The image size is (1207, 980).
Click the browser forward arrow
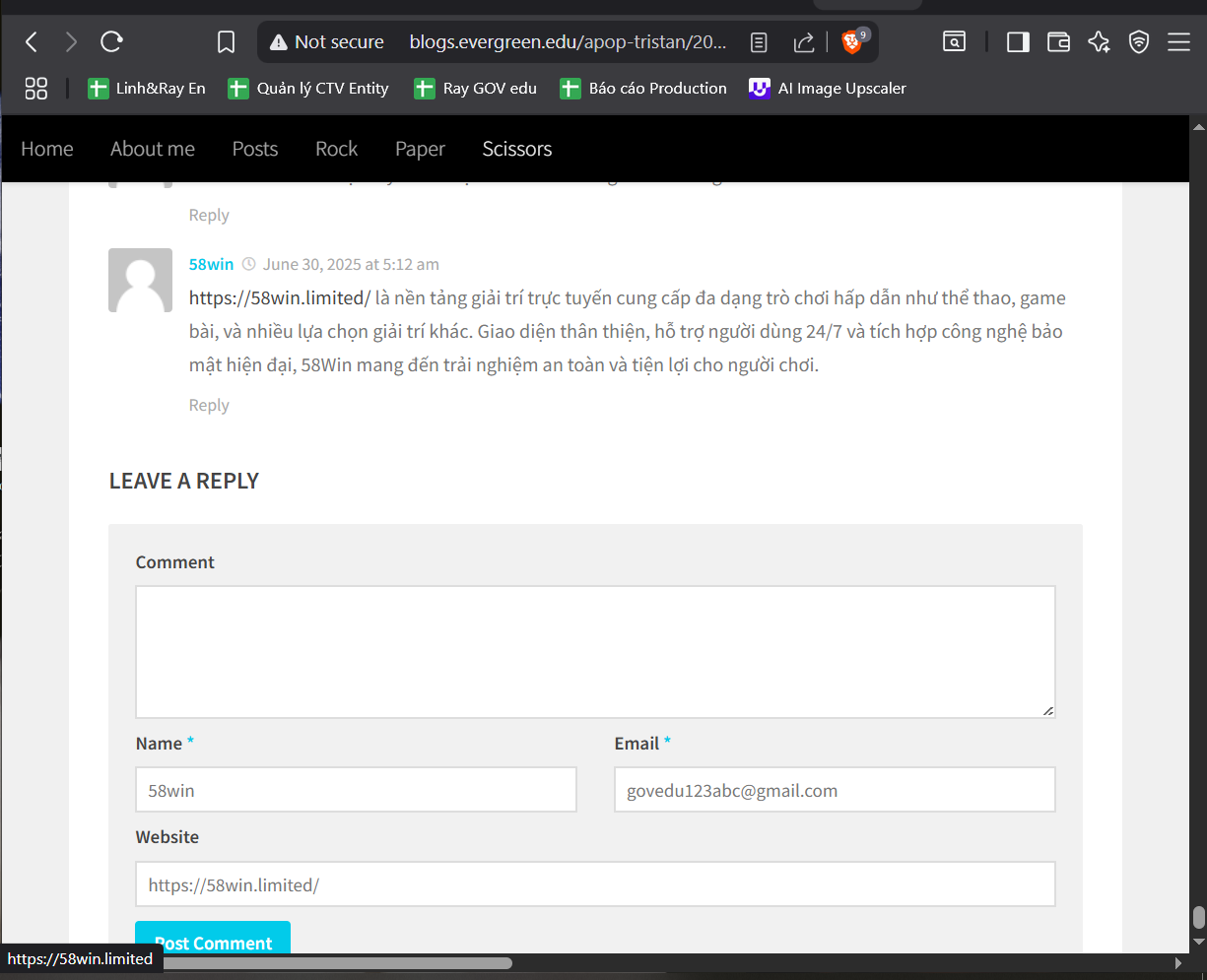point(71,42)
